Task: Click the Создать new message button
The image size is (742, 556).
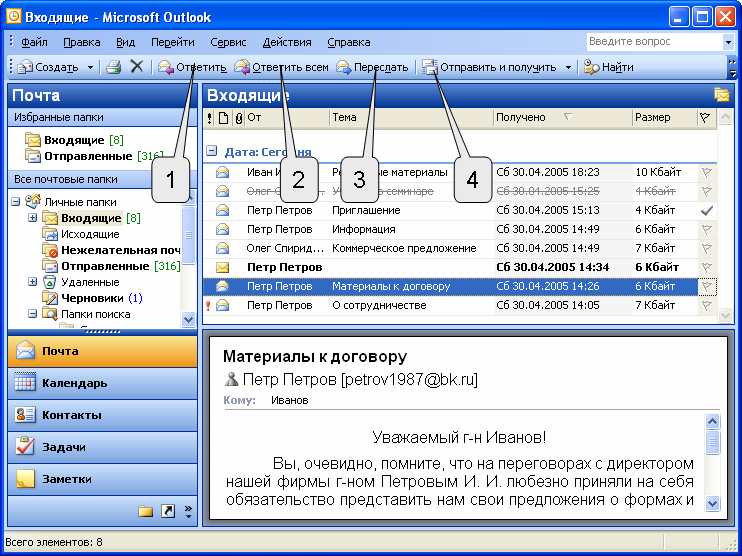Action: (x=48, y=67)
